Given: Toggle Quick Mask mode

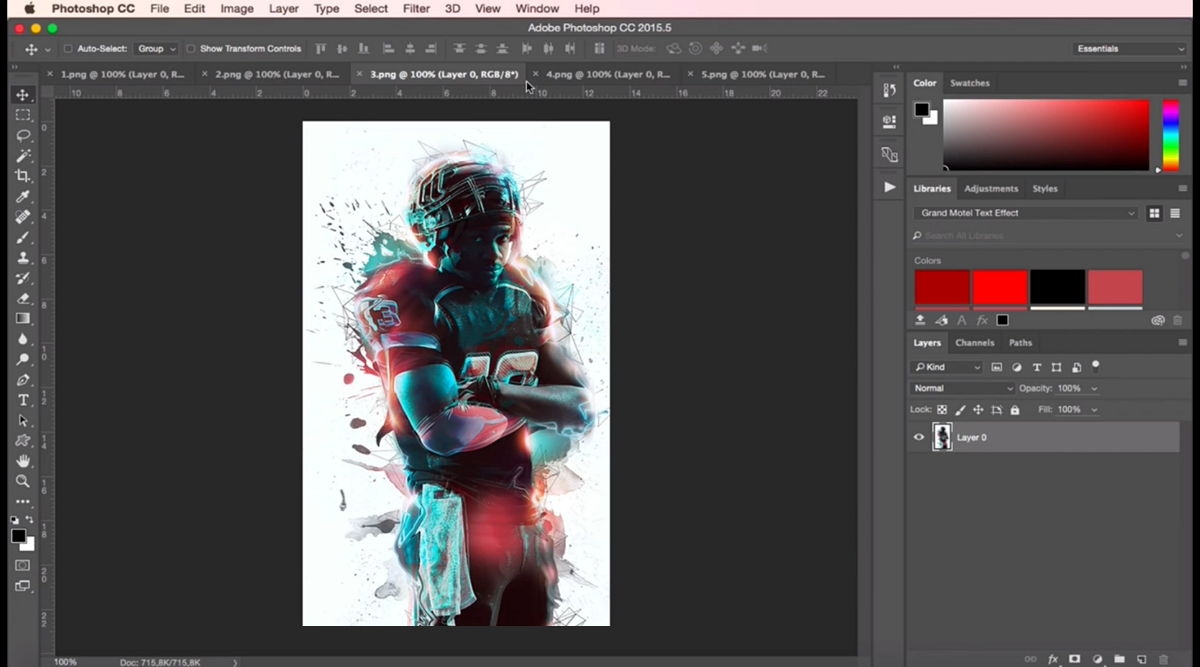Looking at the screenshot, I should (22, 566).
